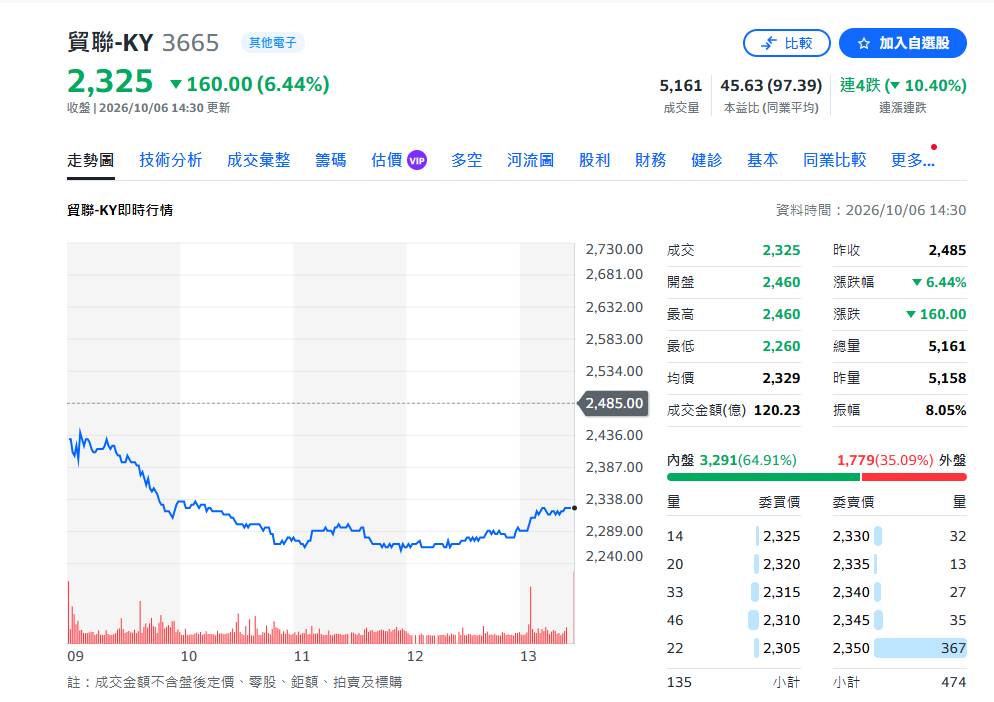This screenshot has height=702, width=994.
Task: Open the 財務 tab
Action: 650,160
